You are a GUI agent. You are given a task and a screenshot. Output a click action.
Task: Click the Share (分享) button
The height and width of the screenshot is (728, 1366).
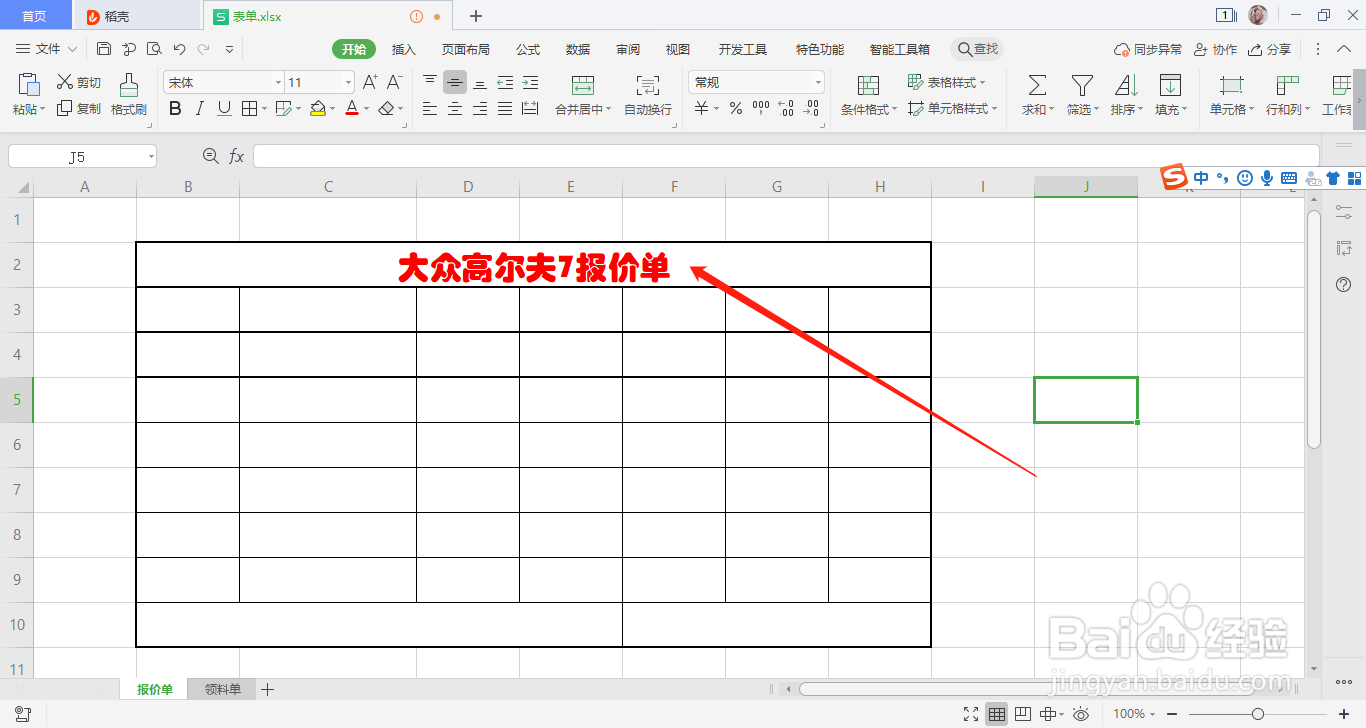pyautogui.click(x=1269, y=49)
